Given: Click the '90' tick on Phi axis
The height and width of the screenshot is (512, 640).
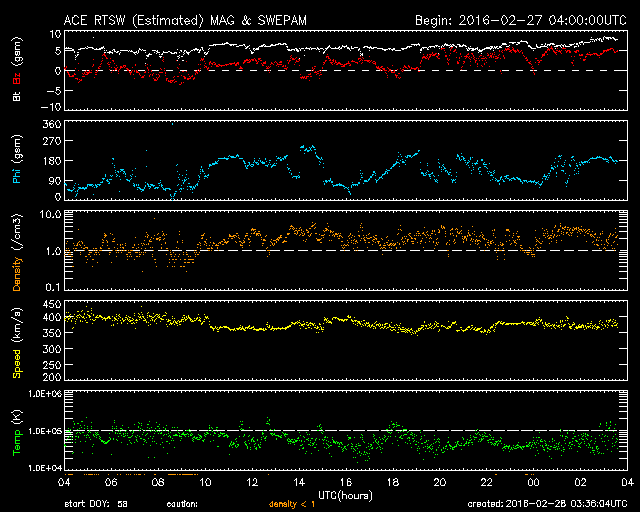Looking at the screenshot, I should [x=55, y=180].
